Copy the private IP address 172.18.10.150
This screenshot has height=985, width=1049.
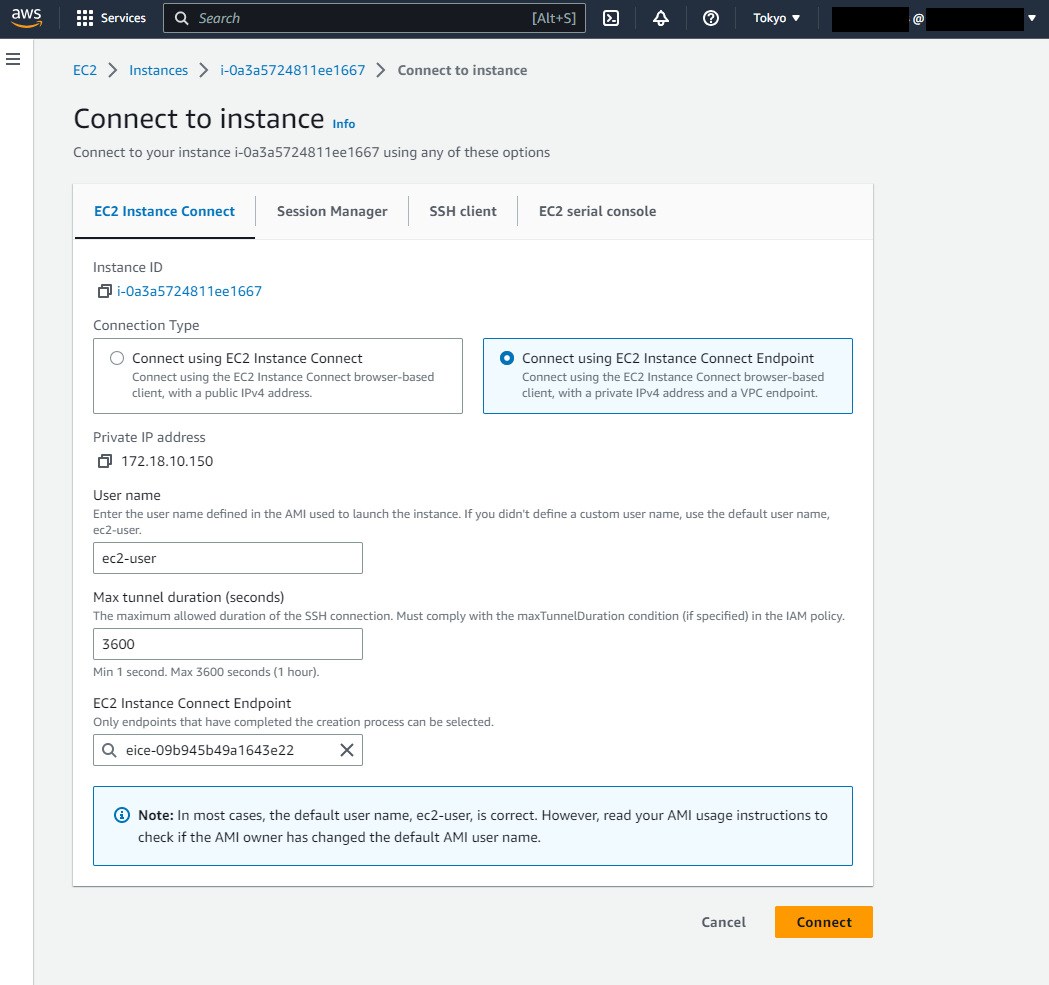104,461
